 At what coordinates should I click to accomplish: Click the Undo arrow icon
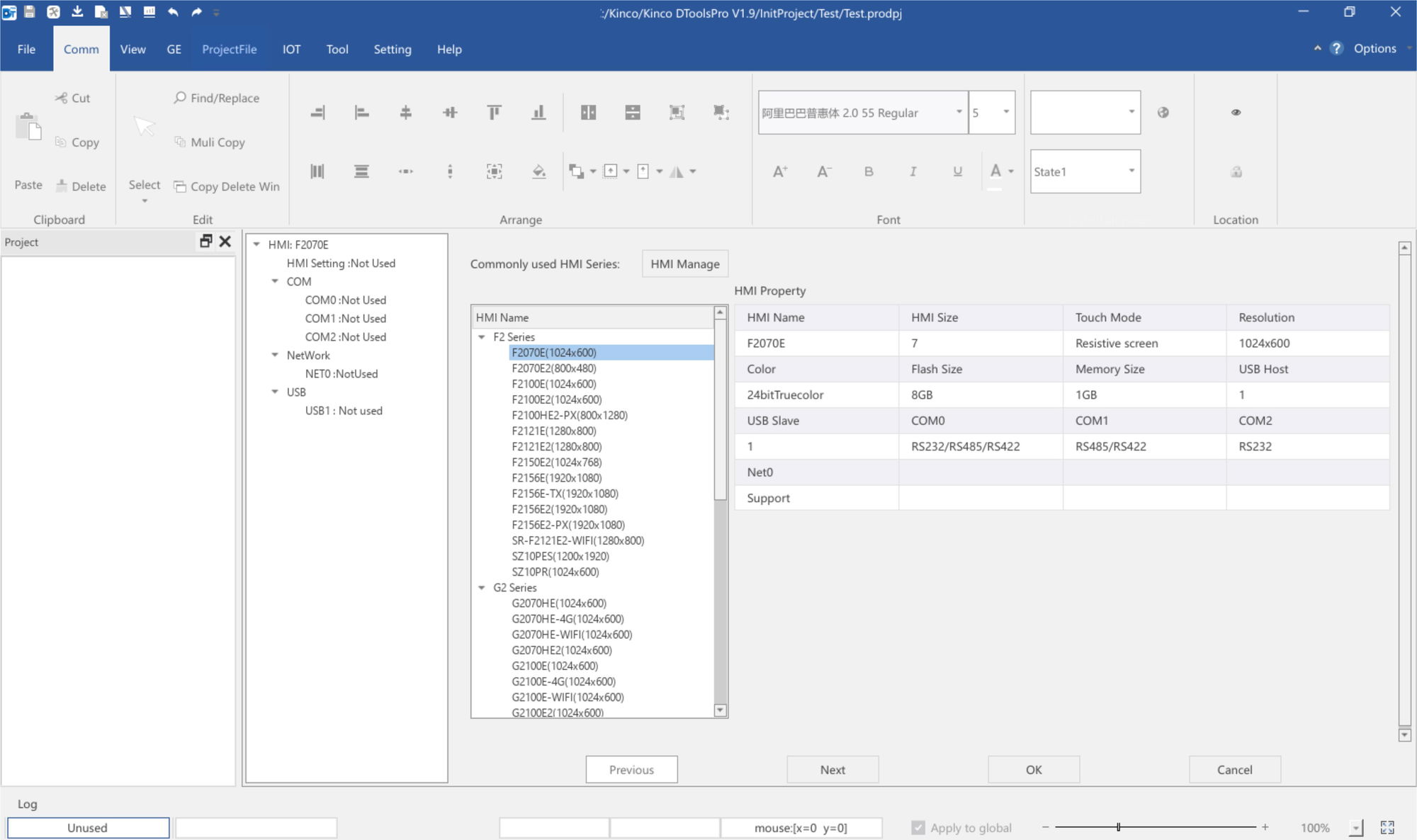point(173,12)
